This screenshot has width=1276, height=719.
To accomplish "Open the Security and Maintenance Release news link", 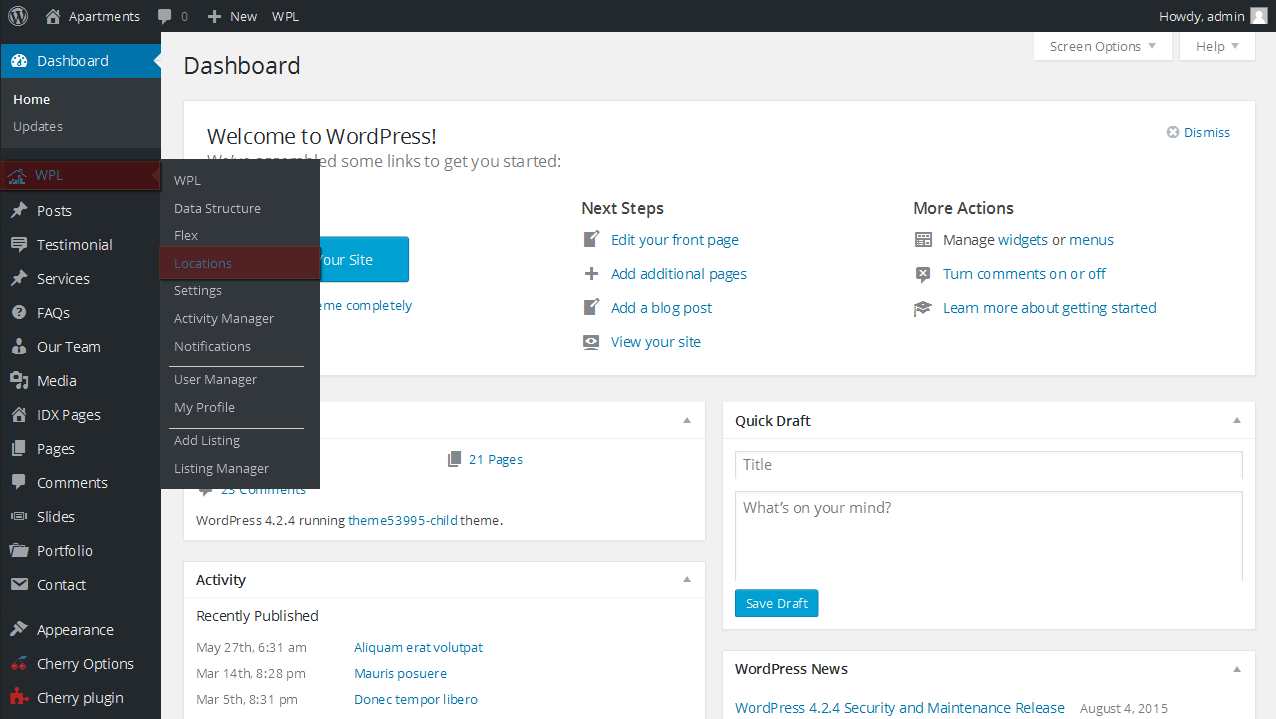I will pyautogui.click(x=900, y=707).
